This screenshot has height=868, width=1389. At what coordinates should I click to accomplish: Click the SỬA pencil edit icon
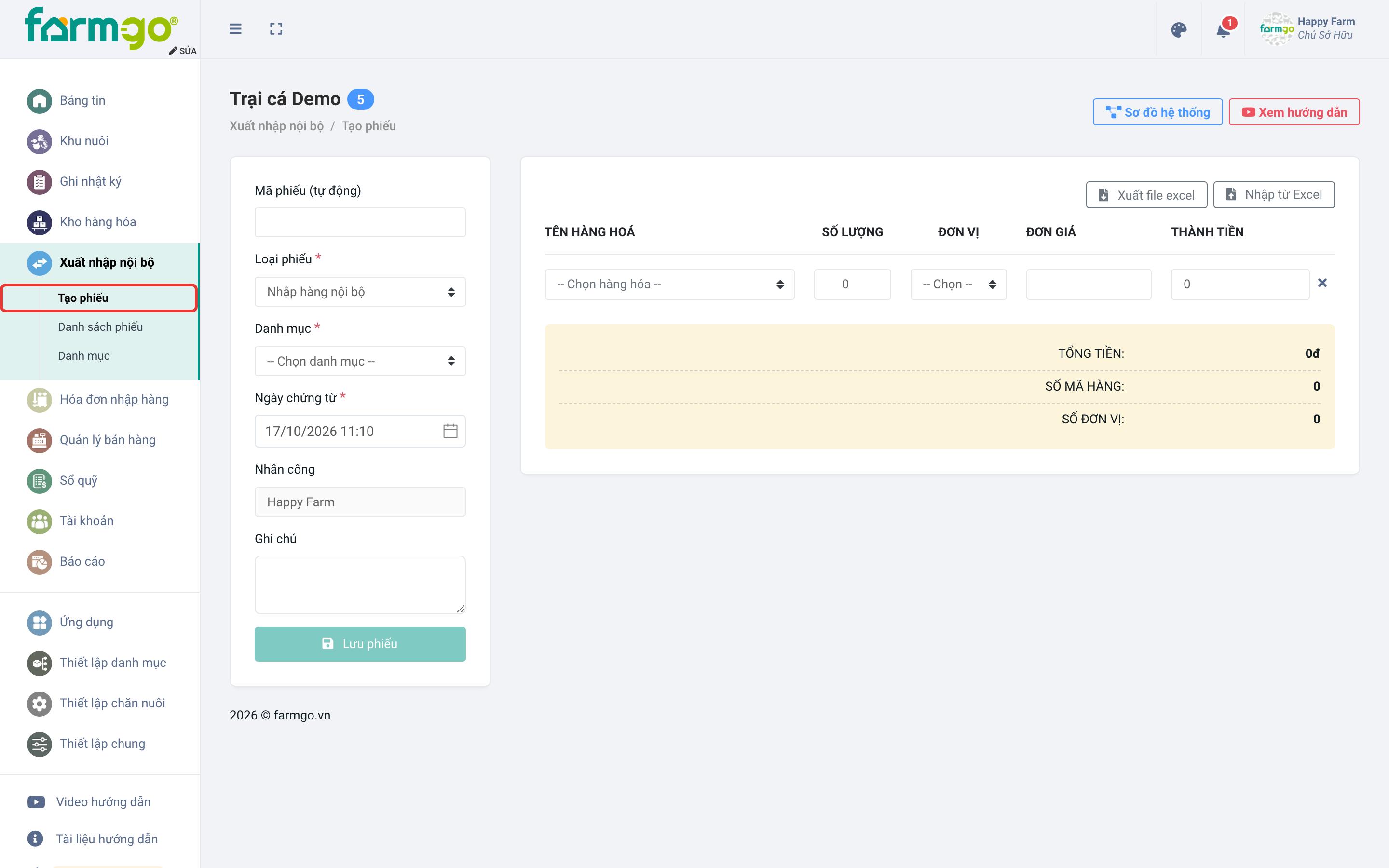(x=173, y=51)
